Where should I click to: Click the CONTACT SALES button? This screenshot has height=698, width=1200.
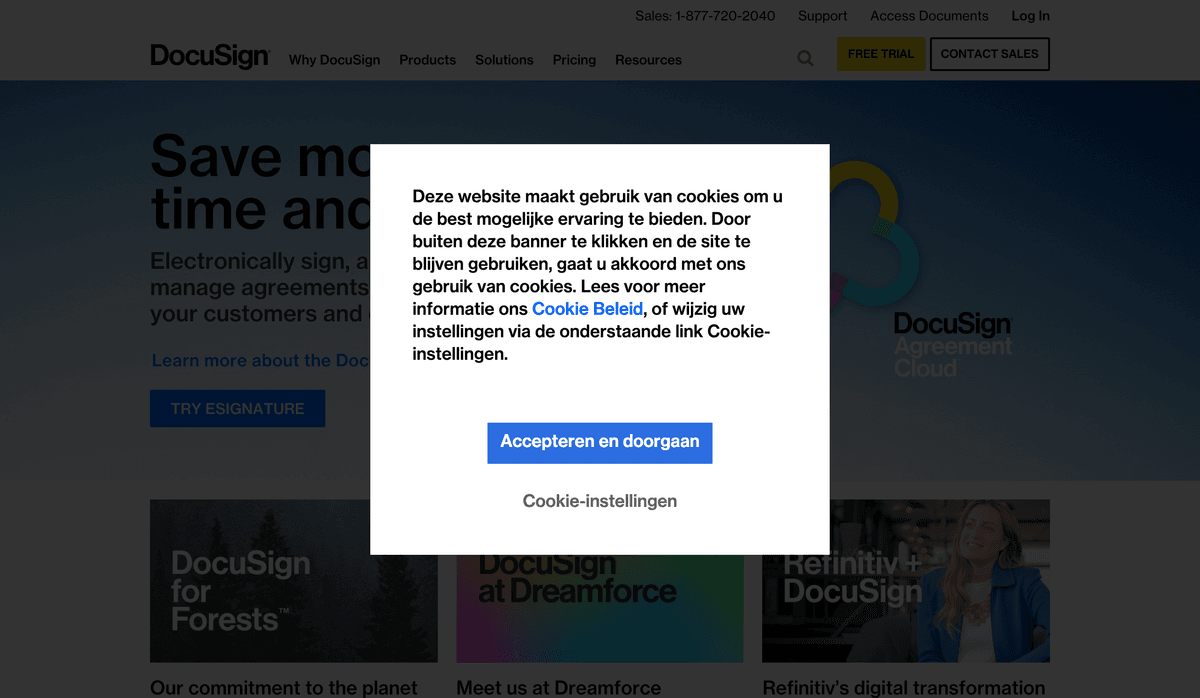coord(989,54)
